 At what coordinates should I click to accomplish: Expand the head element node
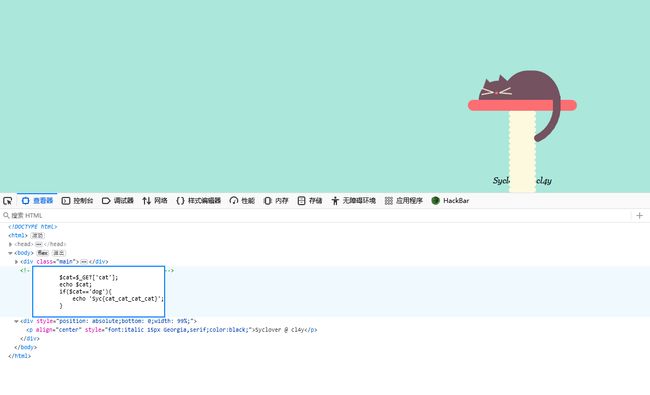pyautogui.click(x=10, y=244)
